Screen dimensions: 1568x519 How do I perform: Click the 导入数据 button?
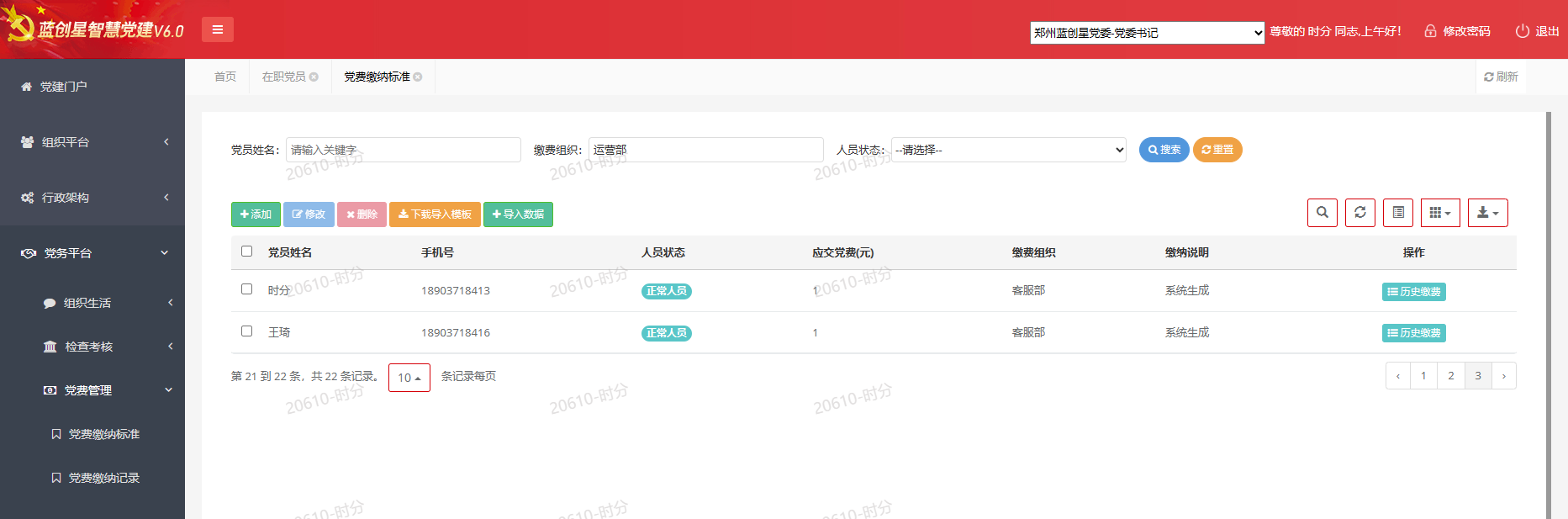tap(518, 214)
